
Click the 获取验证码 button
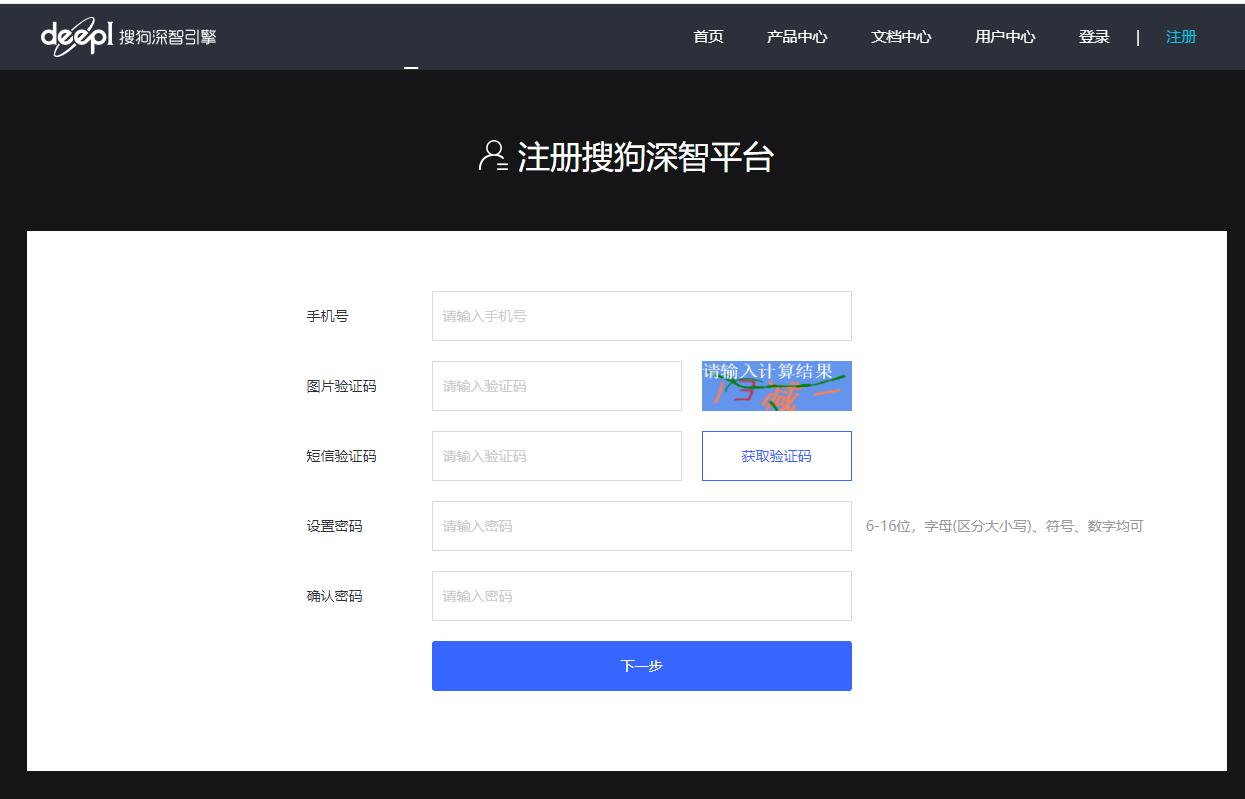(x=777, y=456)
